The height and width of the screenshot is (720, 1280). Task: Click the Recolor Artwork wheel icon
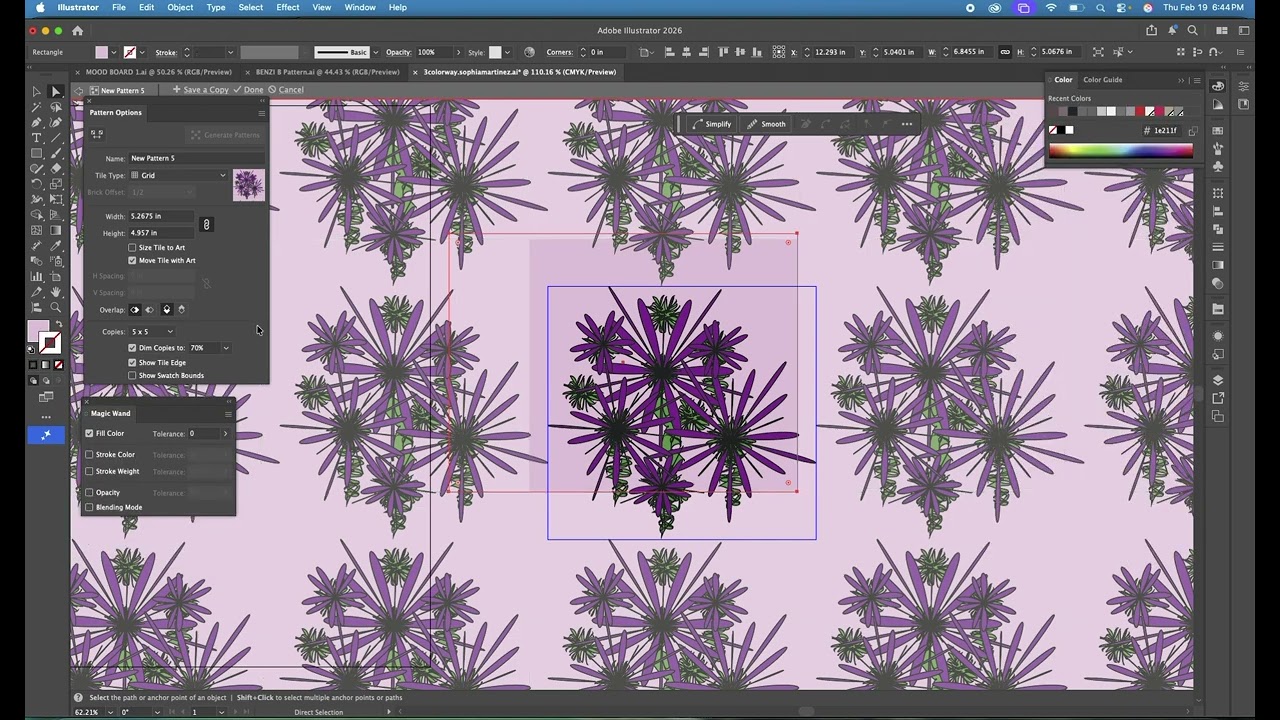point(529,52)
